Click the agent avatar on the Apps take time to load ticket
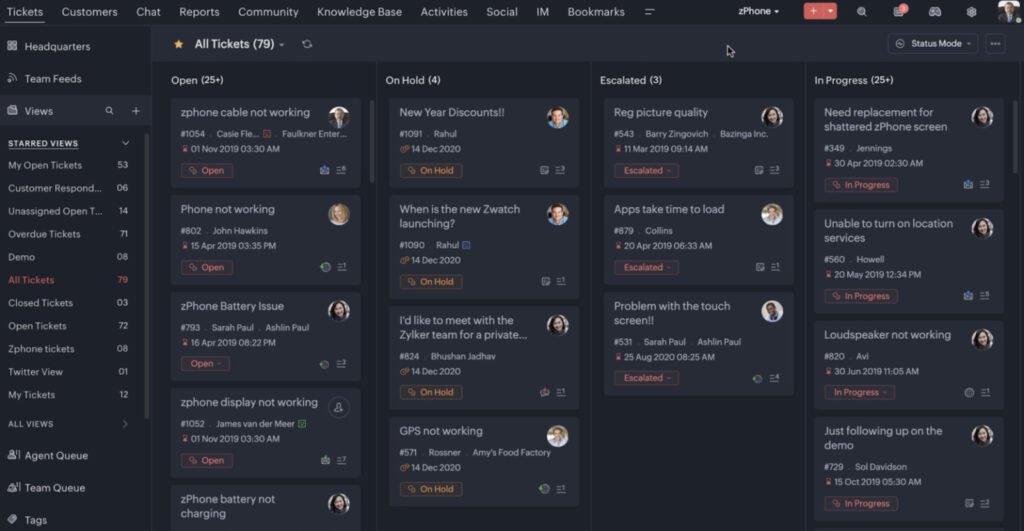Screen dimensions: 1024x531 [x=772, y=214]
